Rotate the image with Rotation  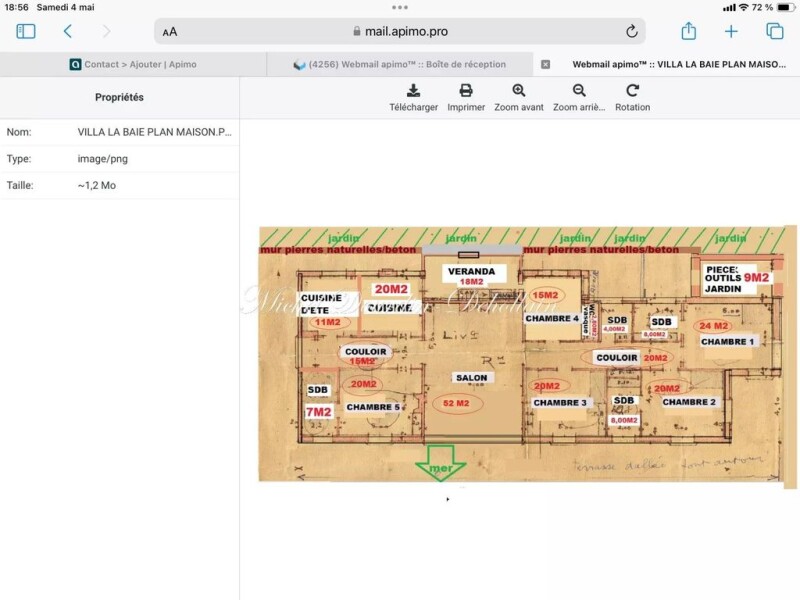tap(632, 97)
